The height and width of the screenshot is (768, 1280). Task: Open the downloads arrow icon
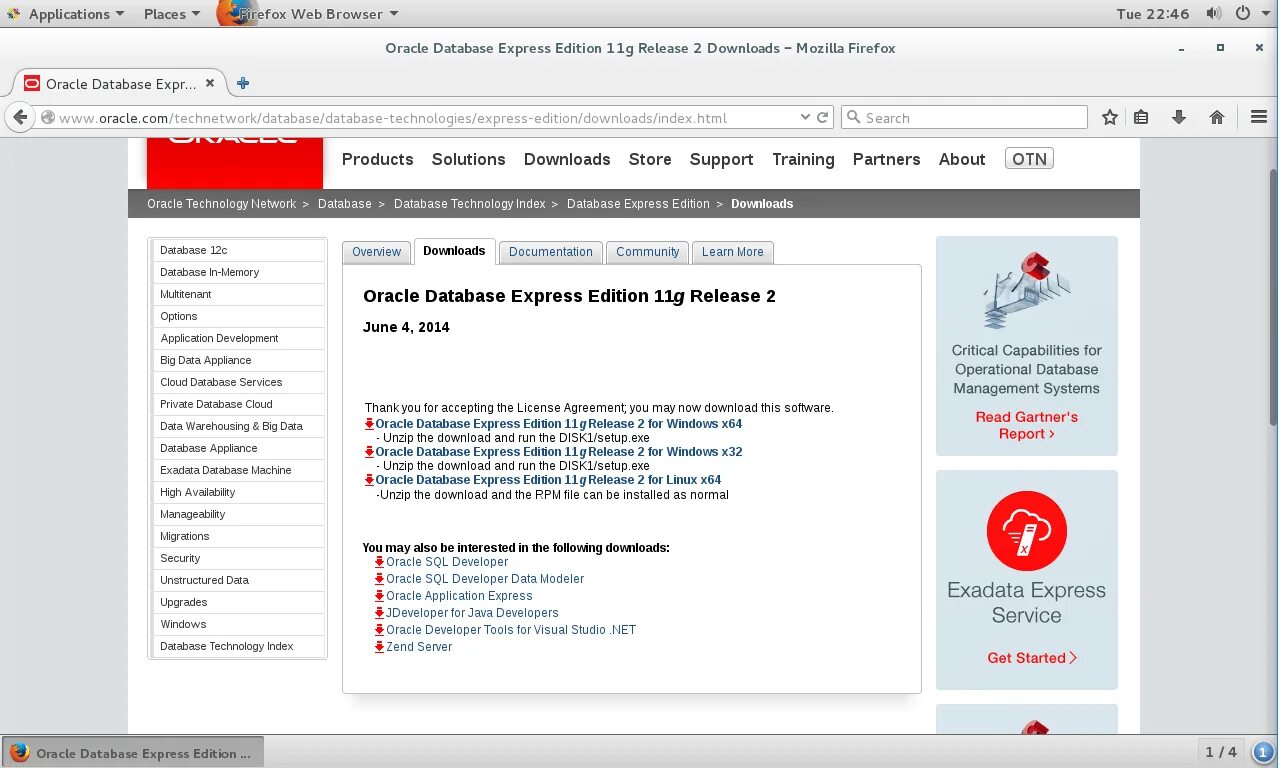(x=1179, y=117)
